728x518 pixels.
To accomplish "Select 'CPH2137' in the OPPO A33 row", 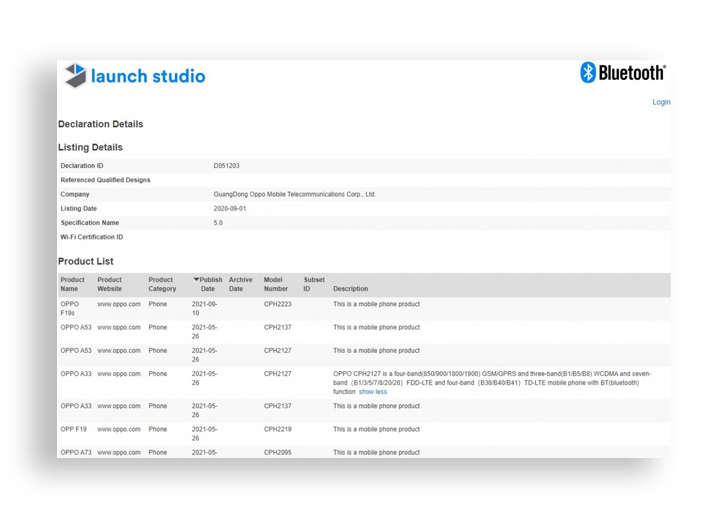I will [278, 406].
